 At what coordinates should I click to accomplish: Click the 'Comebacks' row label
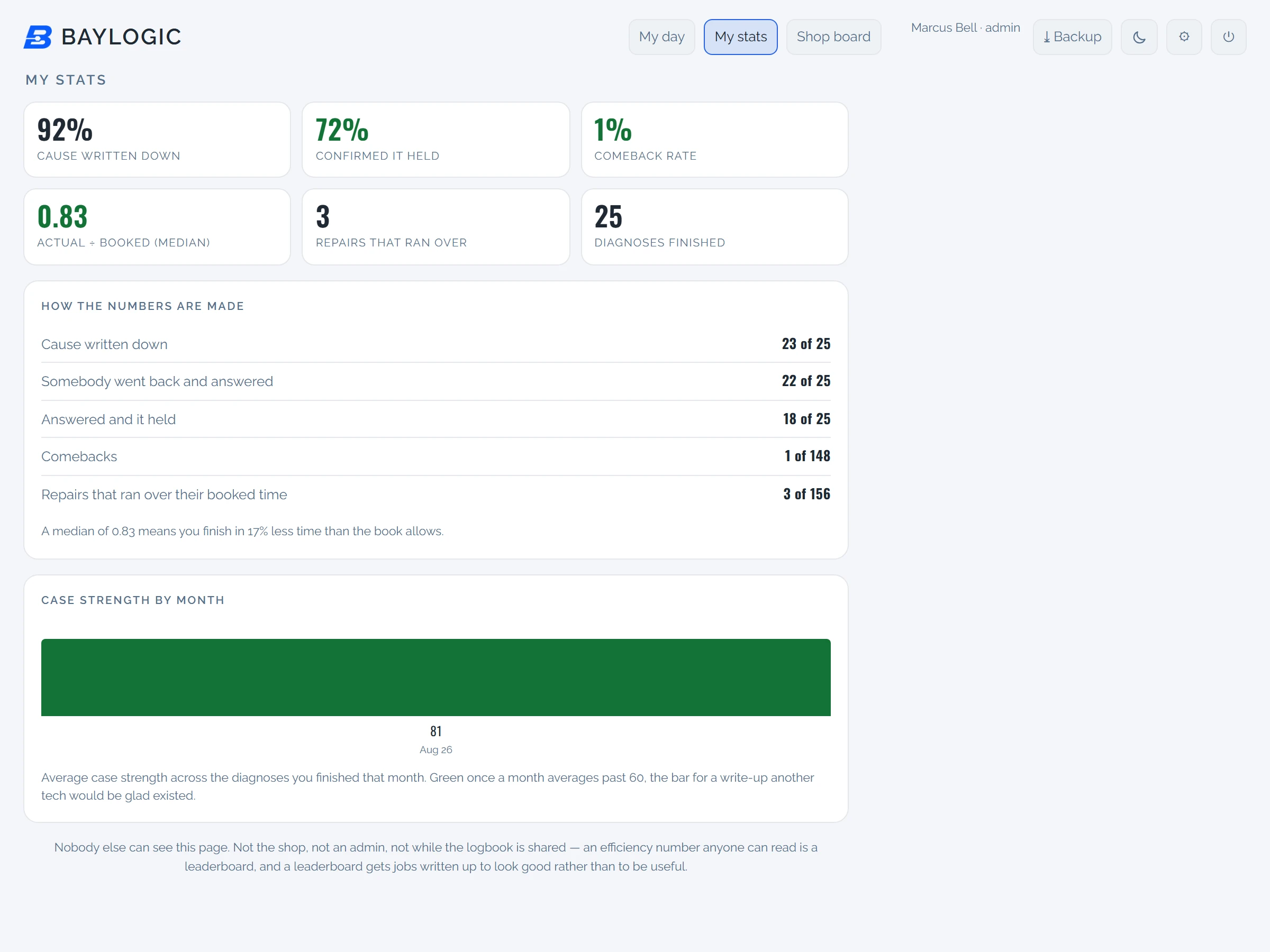click(x=79, y=456)
